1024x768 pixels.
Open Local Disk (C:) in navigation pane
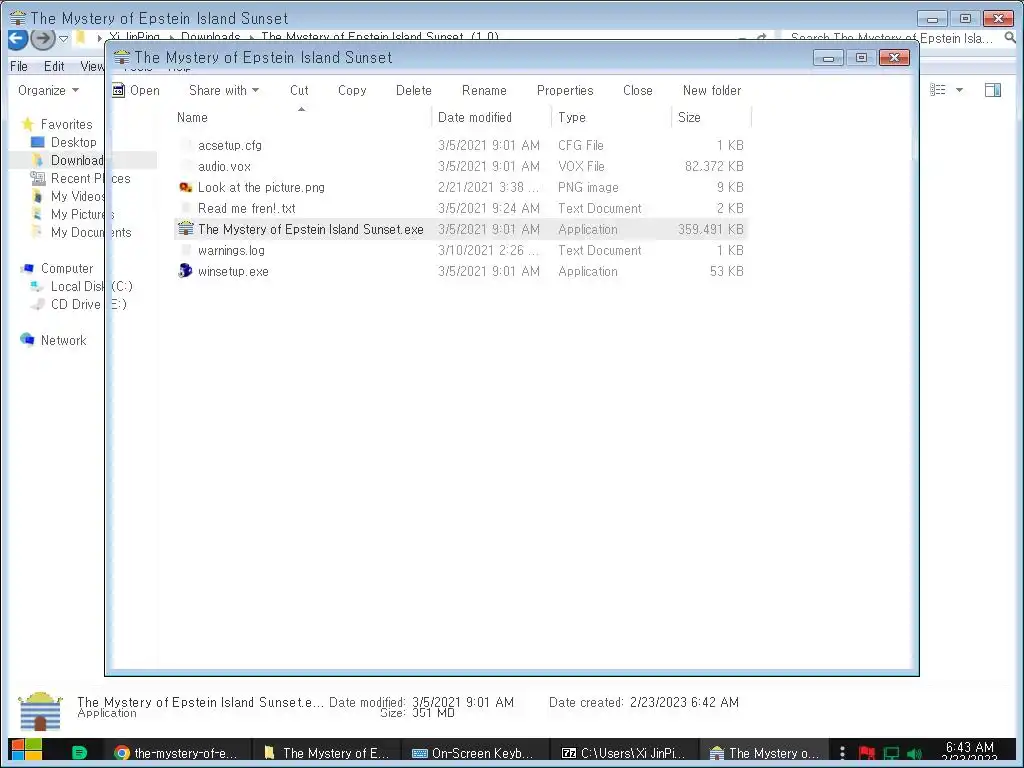coord(91,286)
